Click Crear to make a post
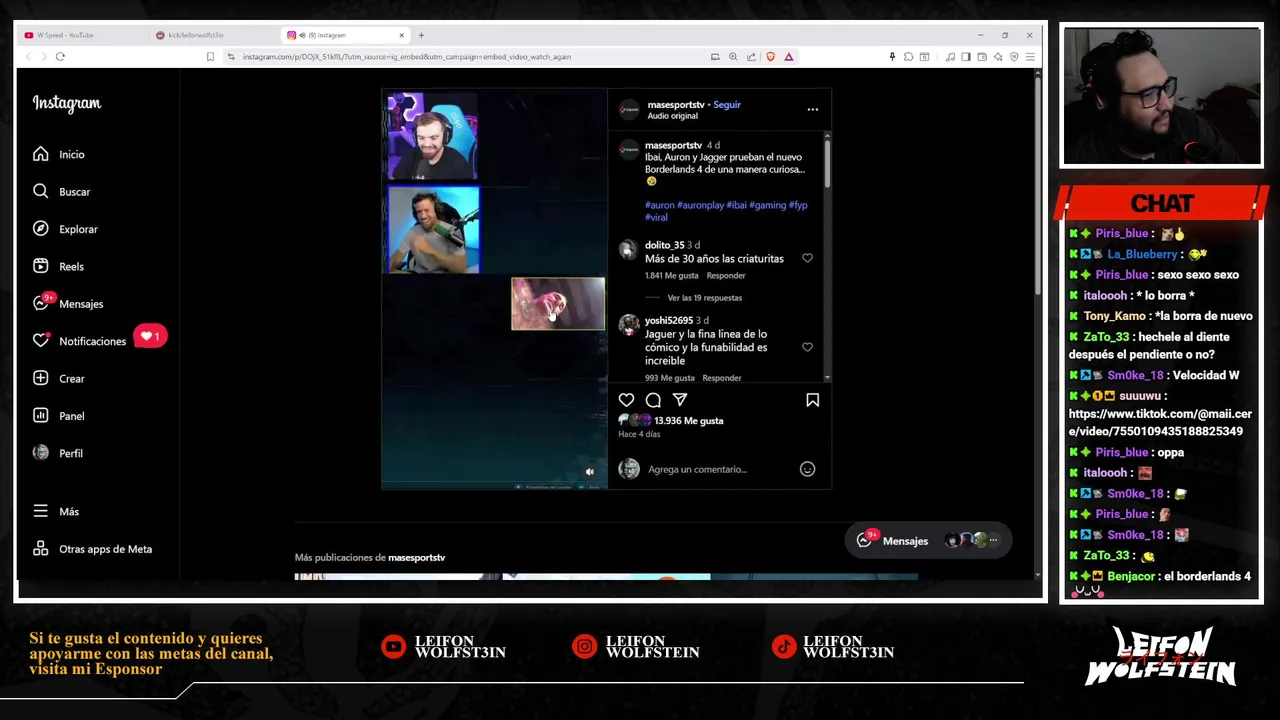 pyautogui.click(x=58, y=378)
